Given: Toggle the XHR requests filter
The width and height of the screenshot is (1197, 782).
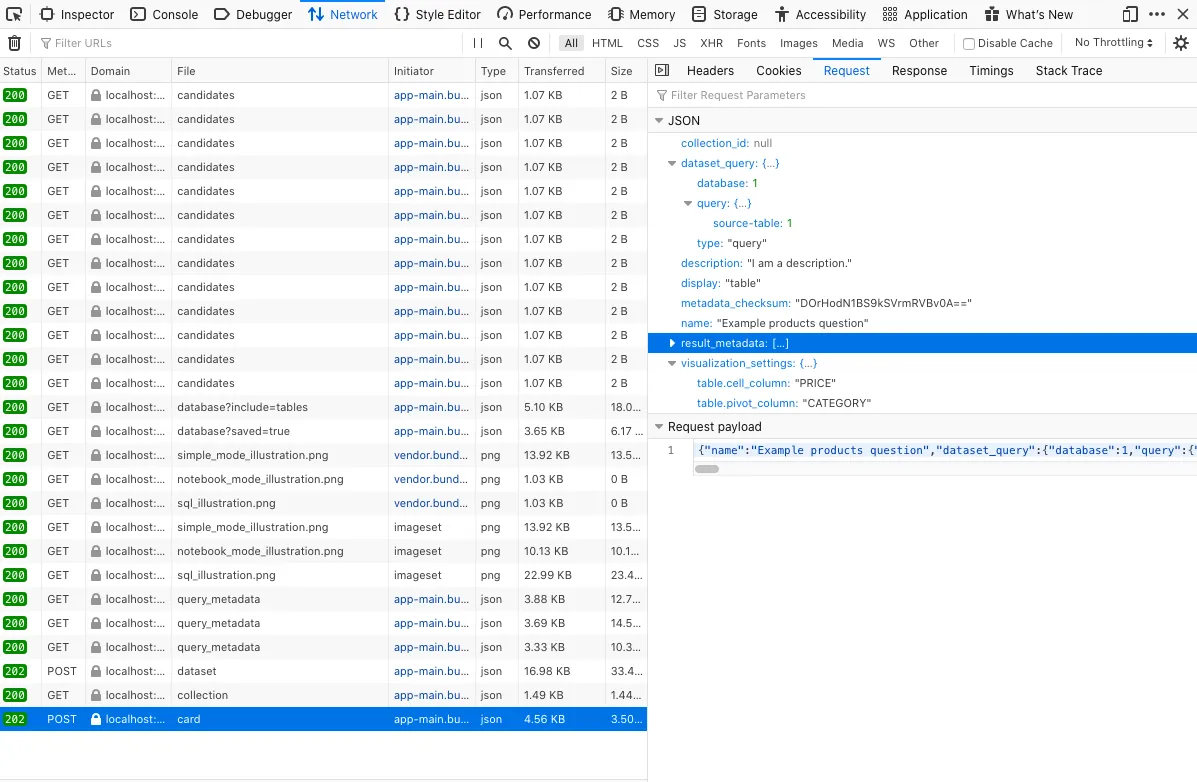Looking at the screenshot, I should coord(711,43).
